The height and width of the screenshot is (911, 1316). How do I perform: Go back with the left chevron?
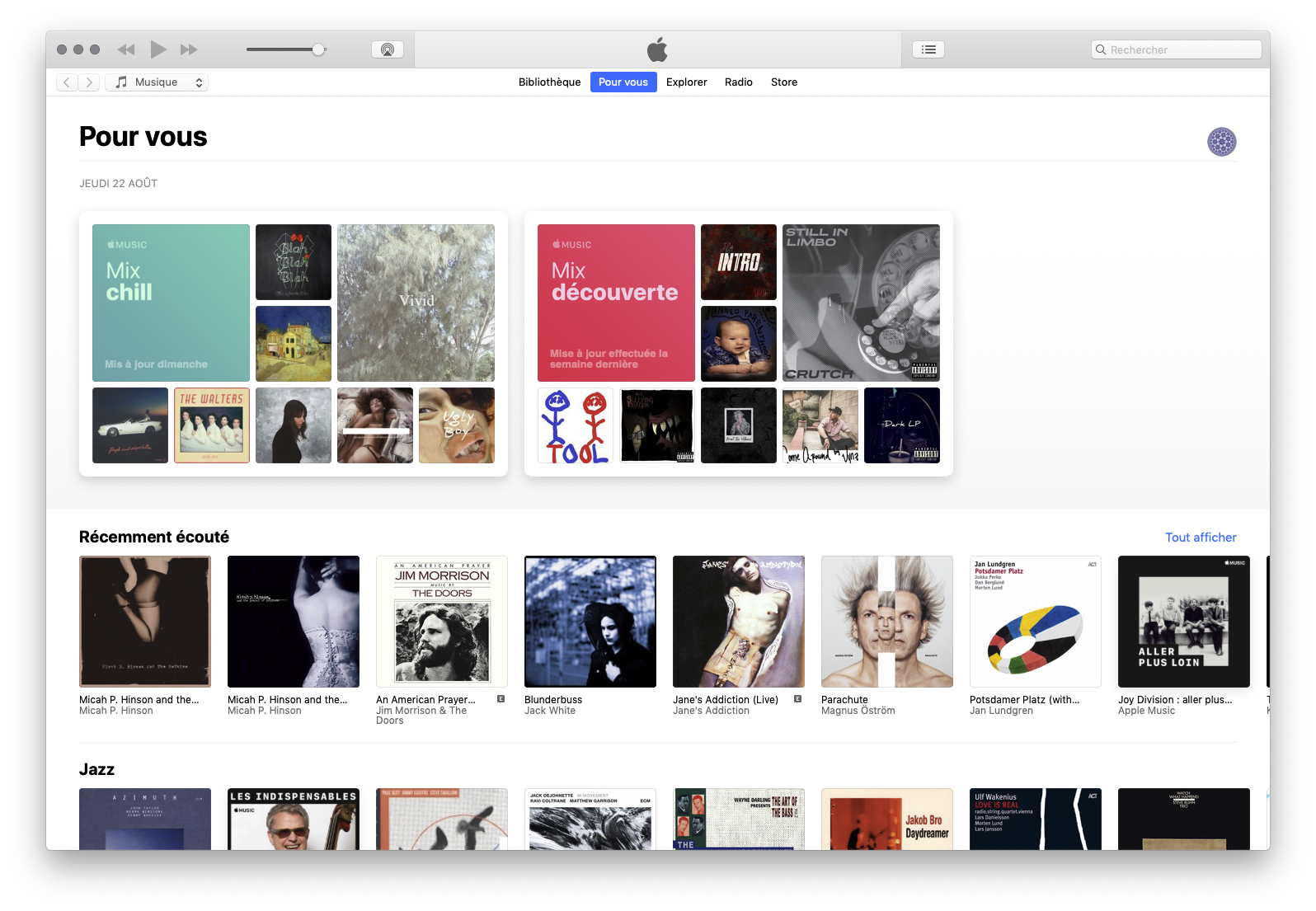(x=67, y=82)
